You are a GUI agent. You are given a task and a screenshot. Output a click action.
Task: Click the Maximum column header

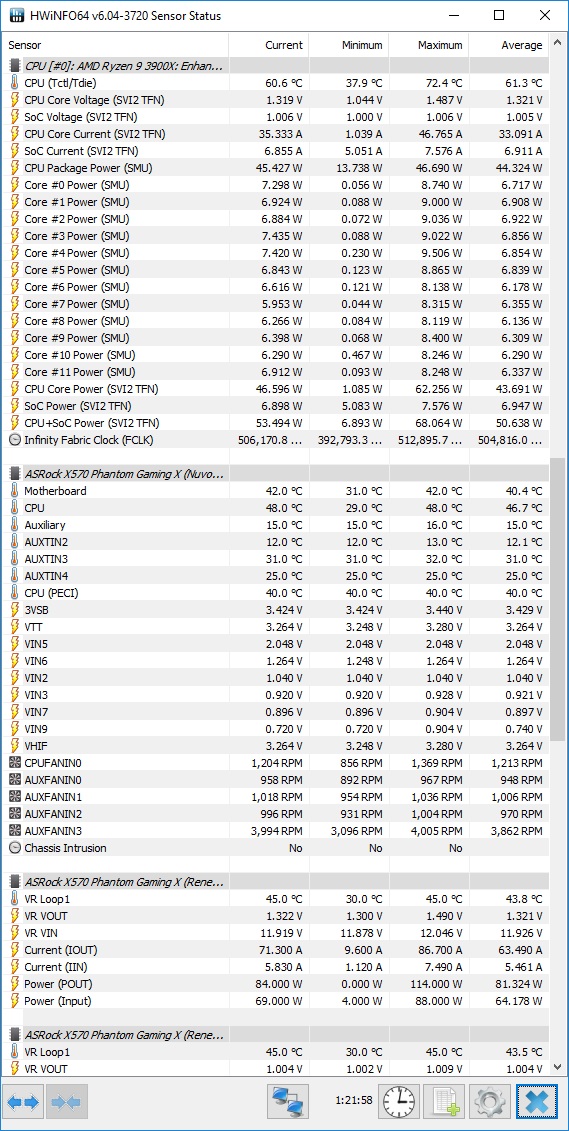tap(429, 45)
